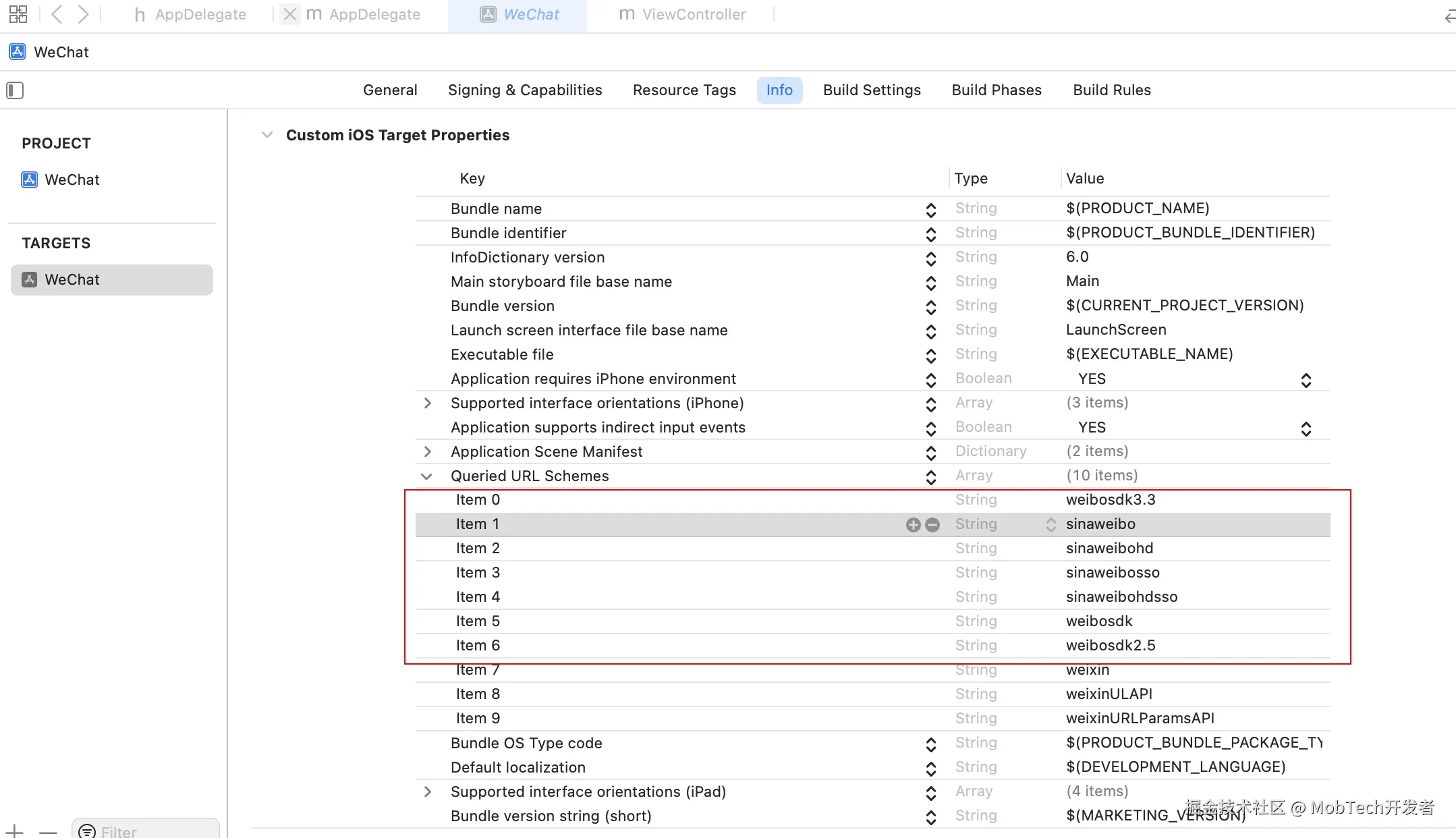Collapse Queried URL Schemes array
Image resolution: width=1456 pixels, height=838 pixels.
click(426, 476)
